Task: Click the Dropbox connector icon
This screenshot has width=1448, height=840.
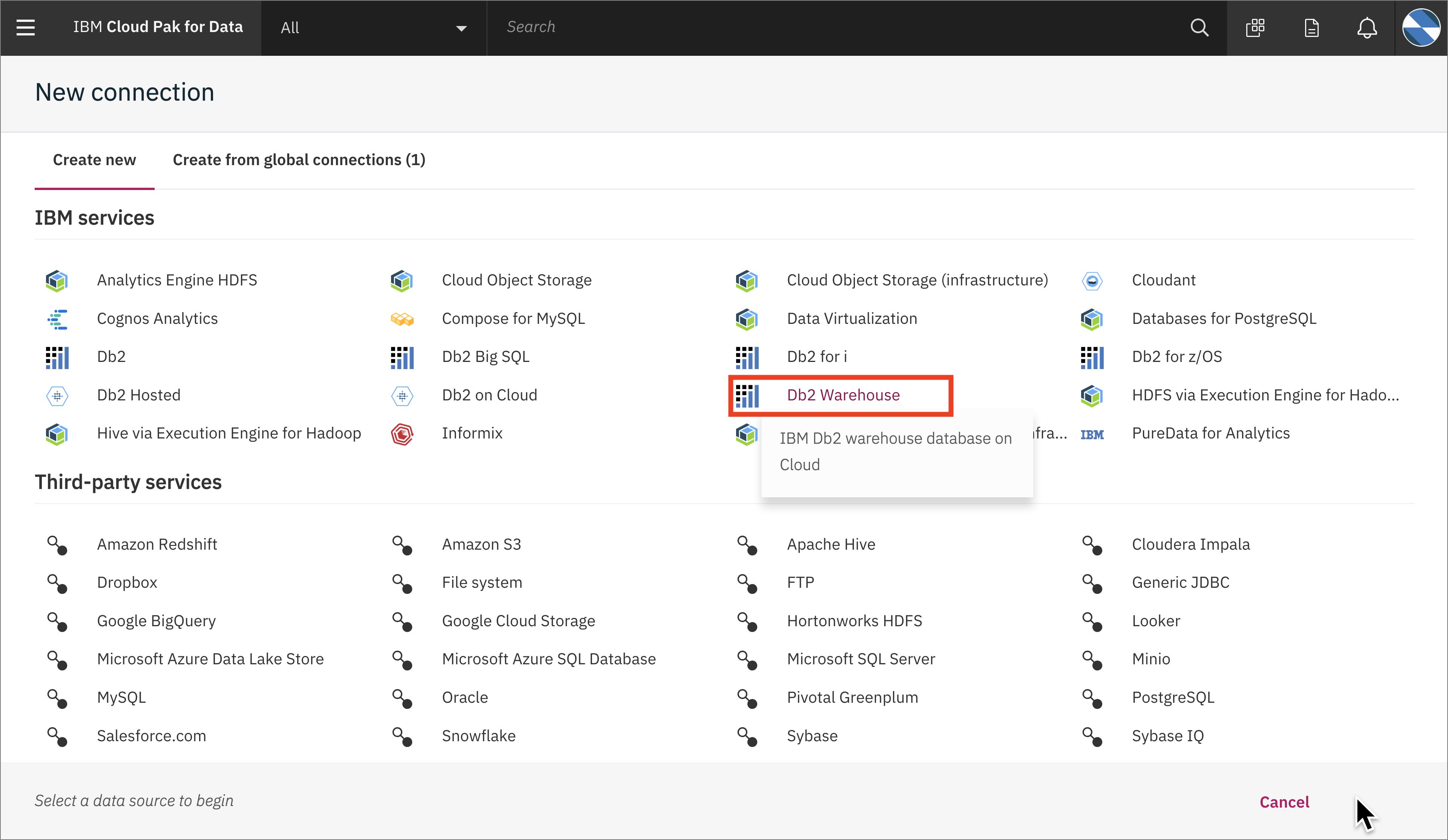Action: coord(57,583)
